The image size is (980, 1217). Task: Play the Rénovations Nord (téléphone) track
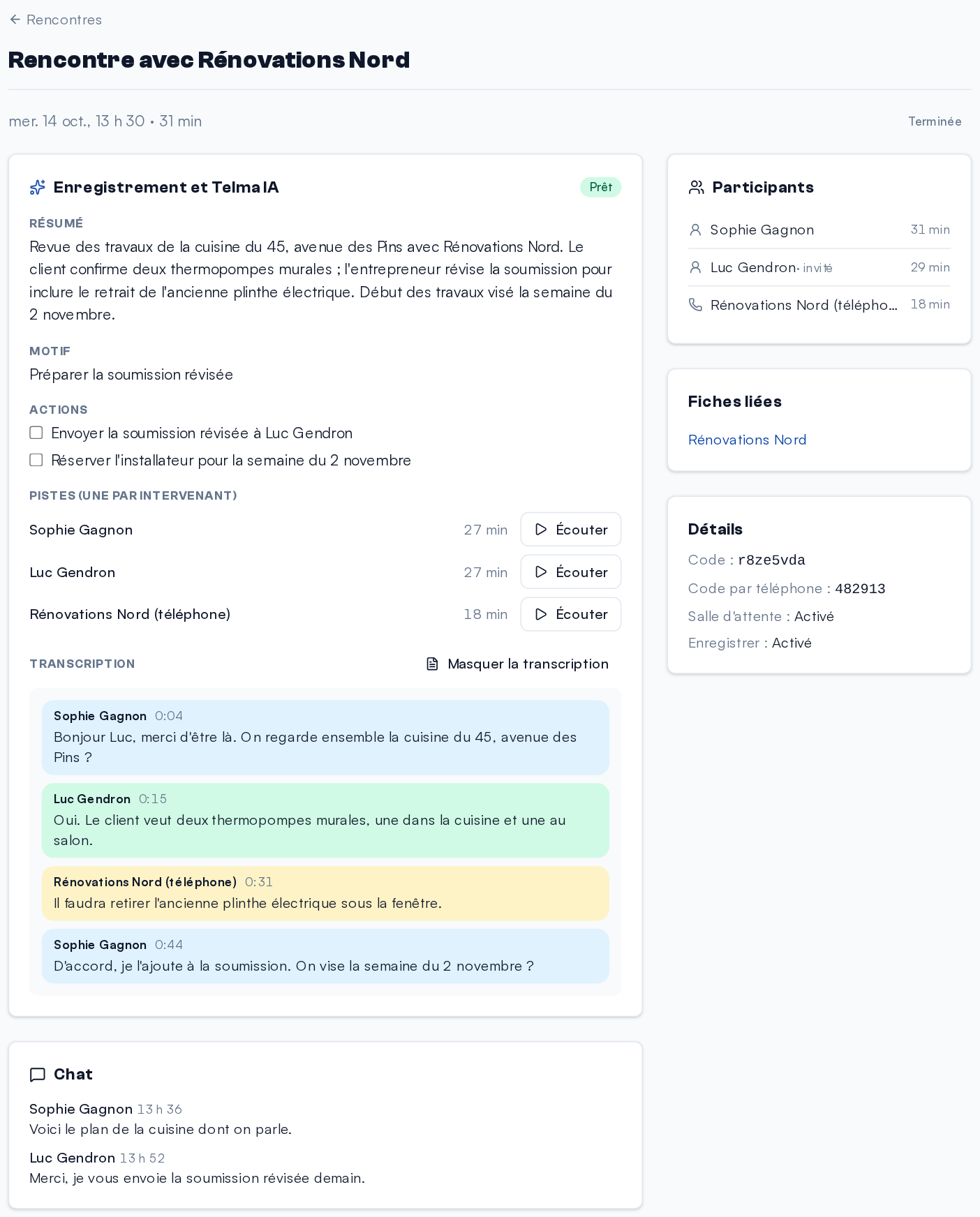[x=571, y=614]
